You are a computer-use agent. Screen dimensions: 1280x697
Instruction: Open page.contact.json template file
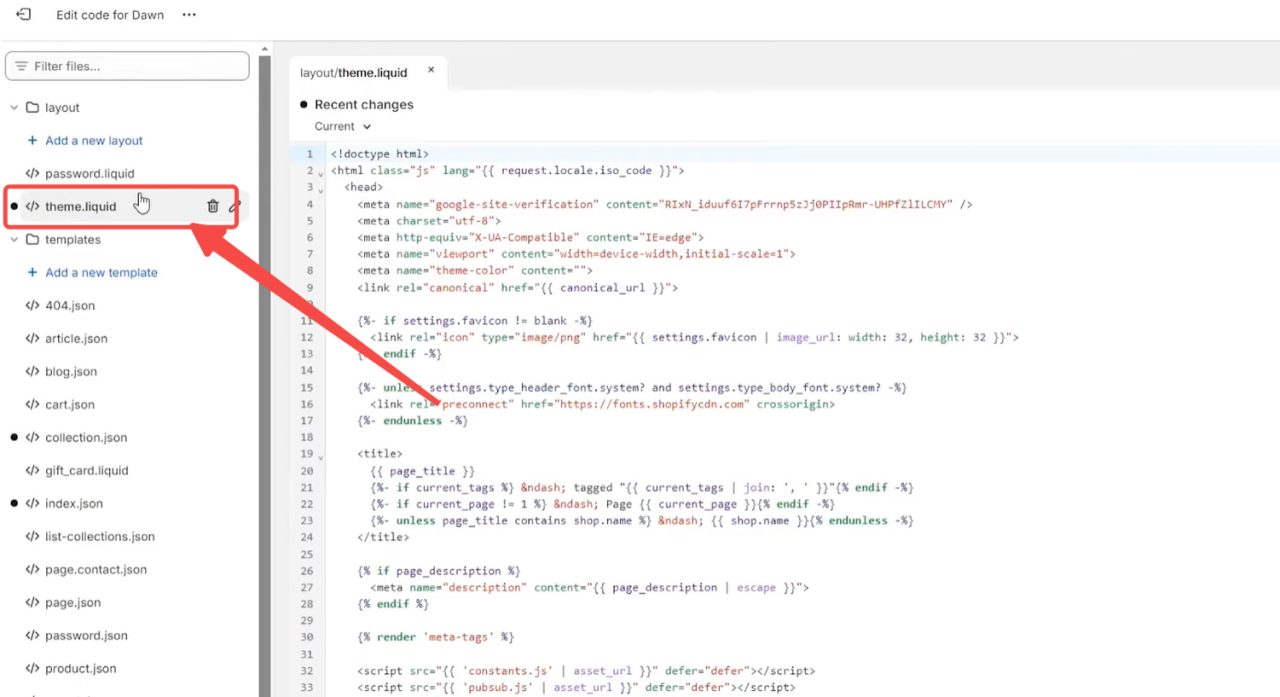pyautogui.click(x=96, y=569)
